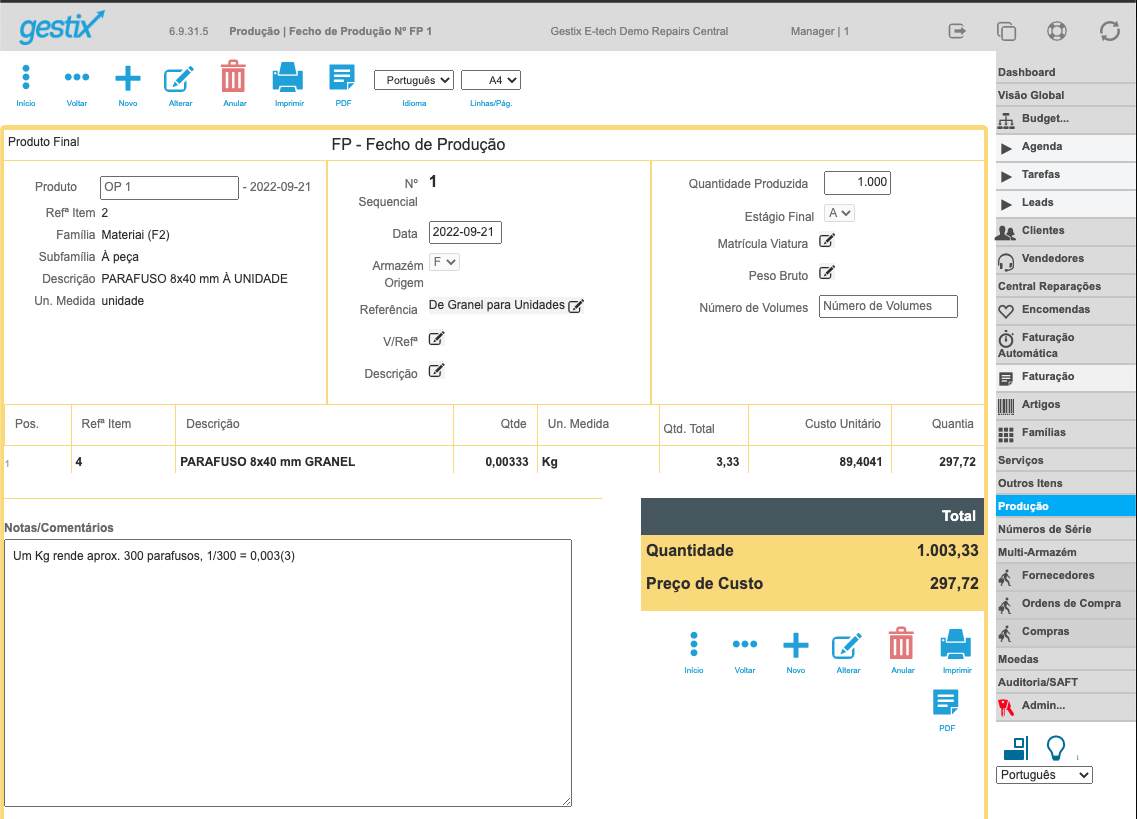Click the computer icon above sidebar language selector
Viewport: 1137px width, 819px height.
coord(1016,749)
